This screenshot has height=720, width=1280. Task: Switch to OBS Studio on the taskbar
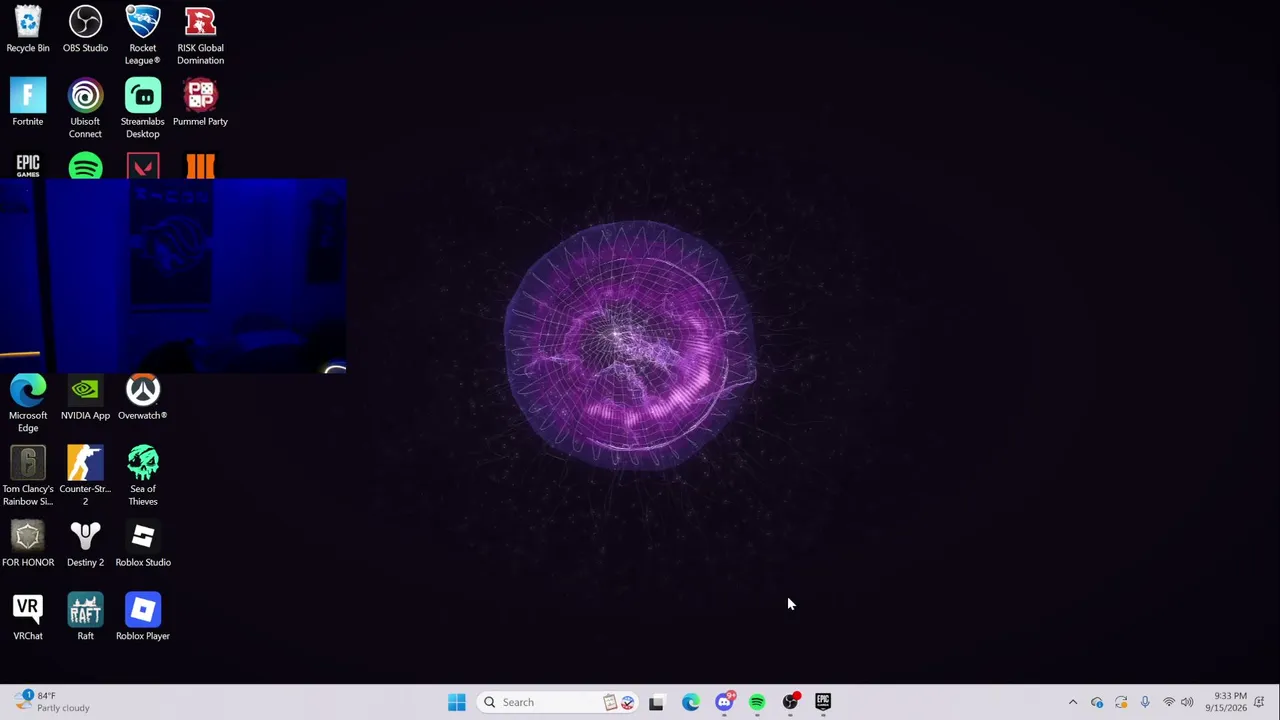(x=790, y=702)
